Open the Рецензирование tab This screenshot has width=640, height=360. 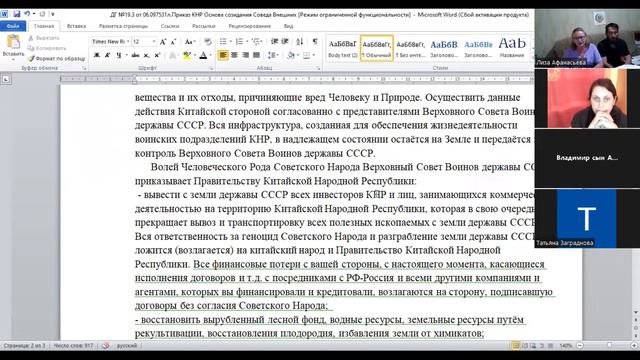coord(249,26)
